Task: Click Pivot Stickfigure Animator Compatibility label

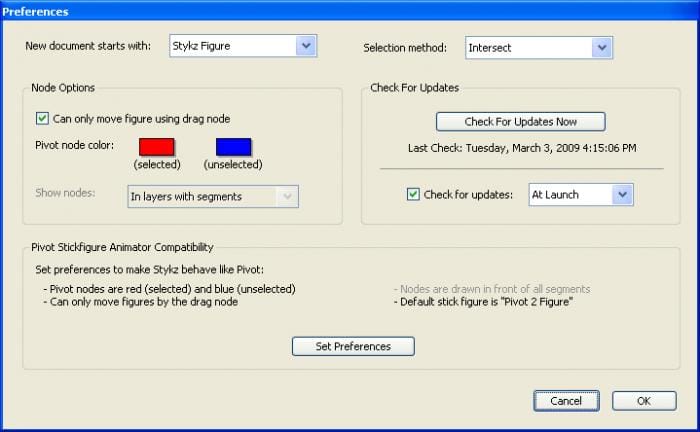Action: (x=122, y=247)
